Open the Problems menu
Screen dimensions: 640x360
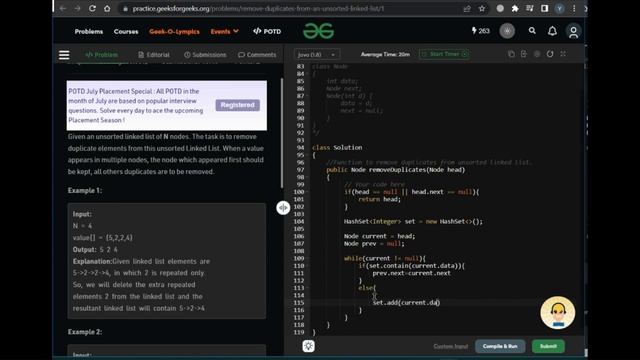pyautogui.click(x=89, y=31)
